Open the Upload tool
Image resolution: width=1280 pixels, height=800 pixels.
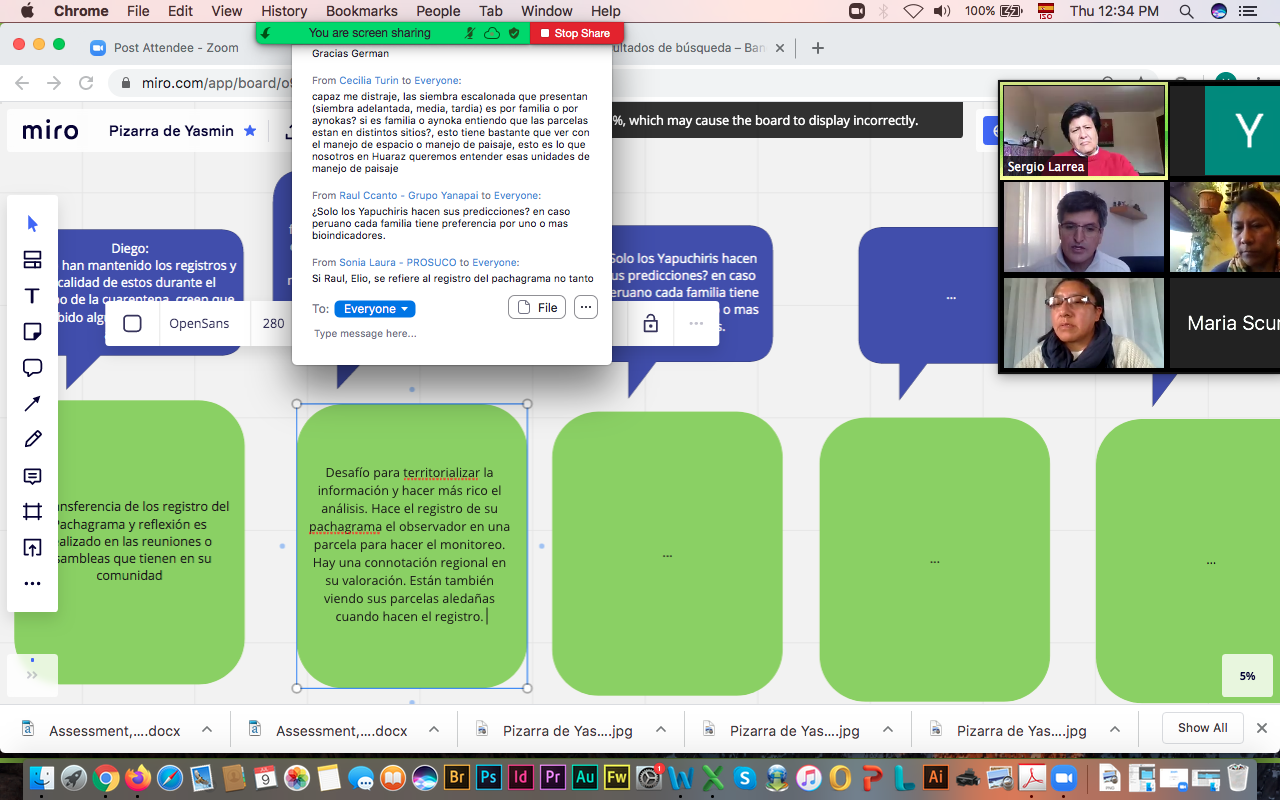[32, 548]
